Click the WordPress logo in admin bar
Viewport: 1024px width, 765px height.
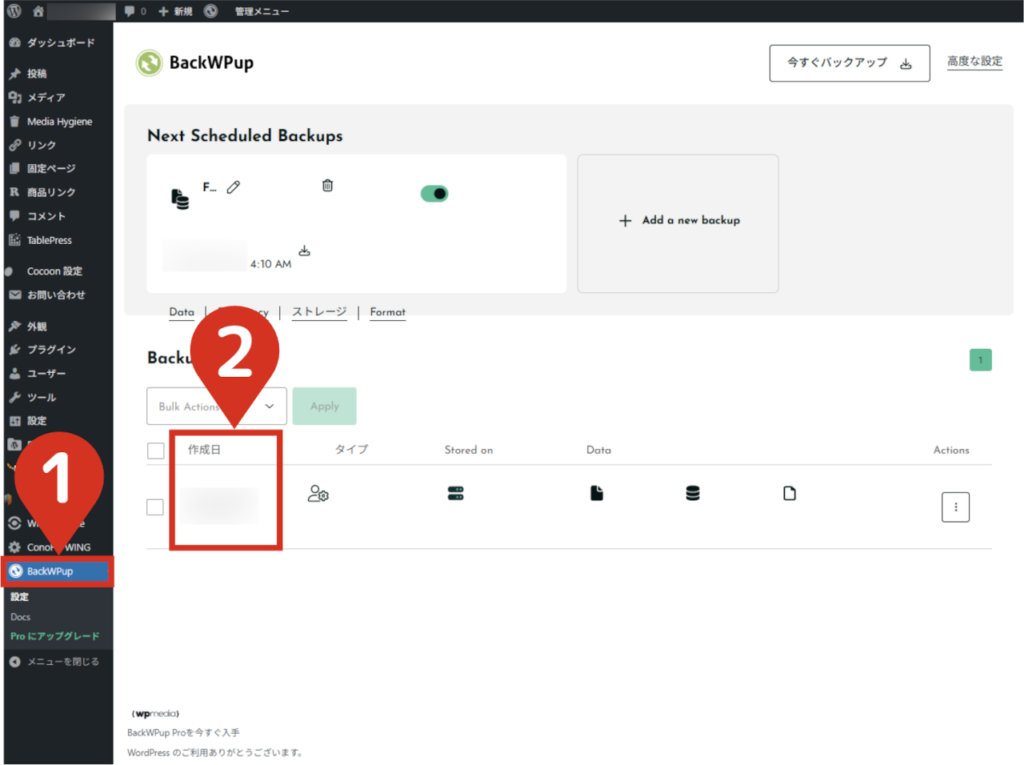point(14,11)
